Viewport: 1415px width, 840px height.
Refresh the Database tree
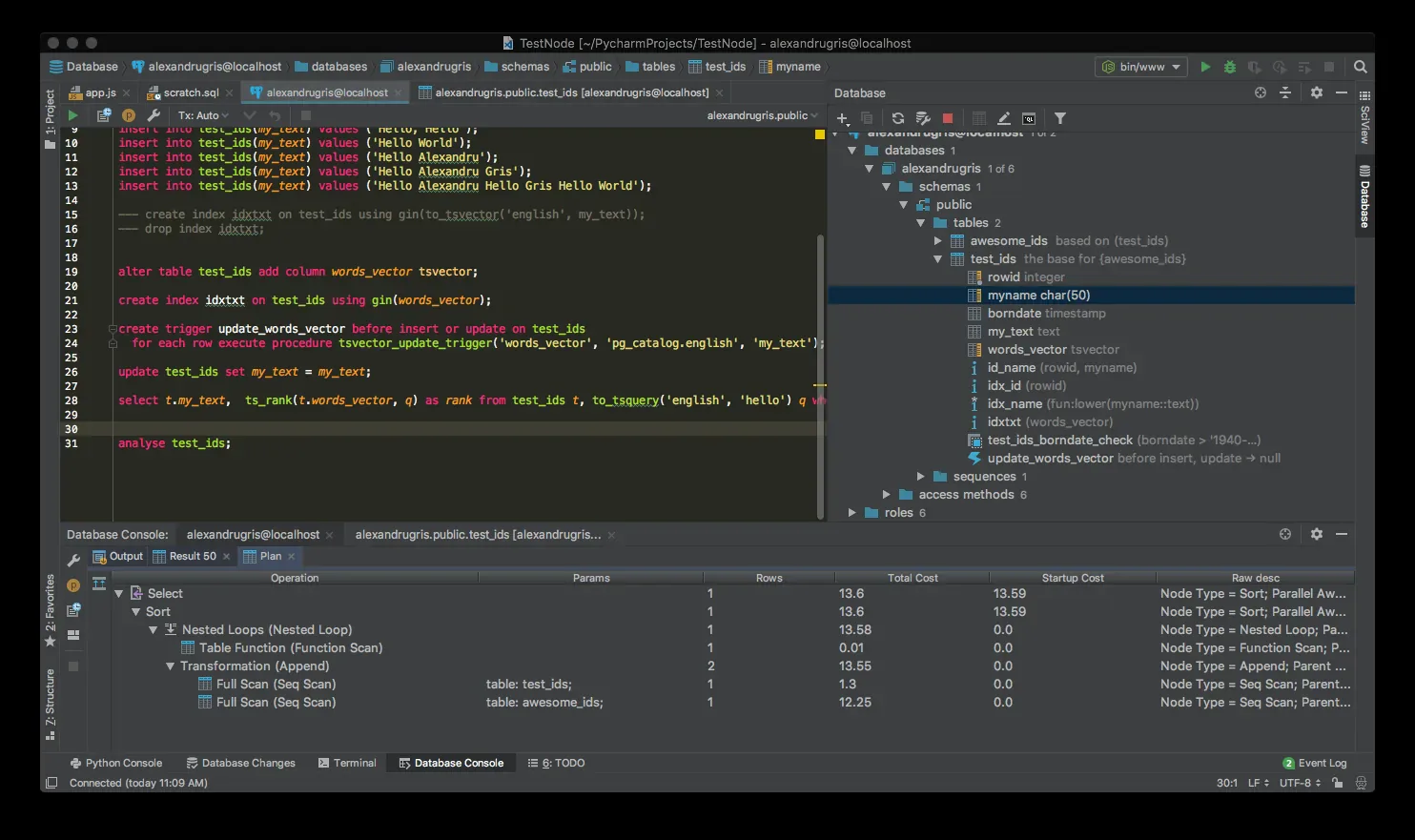tap(897, 118)
